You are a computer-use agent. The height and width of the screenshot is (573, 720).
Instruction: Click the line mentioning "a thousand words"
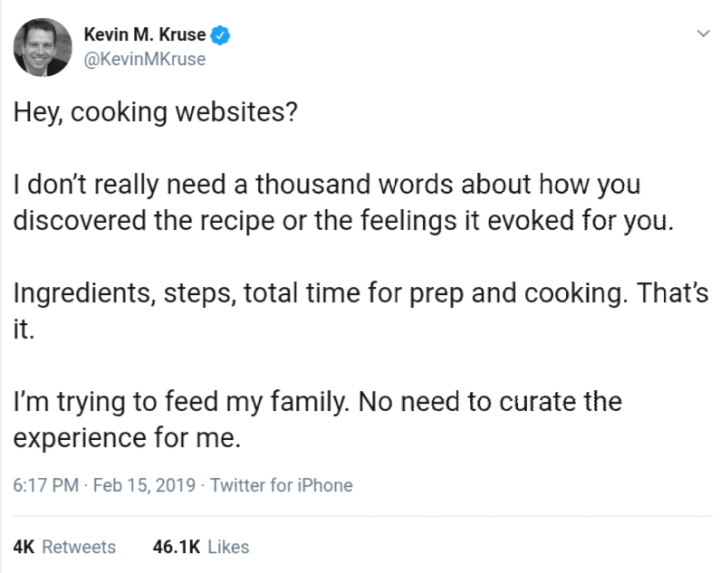click(x=326, y=186)
